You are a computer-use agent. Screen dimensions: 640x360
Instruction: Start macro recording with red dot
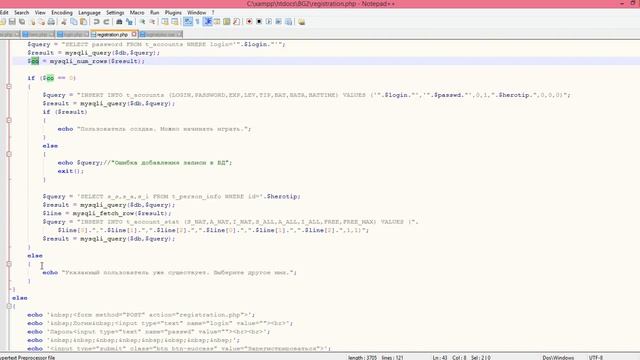[249, 22]
